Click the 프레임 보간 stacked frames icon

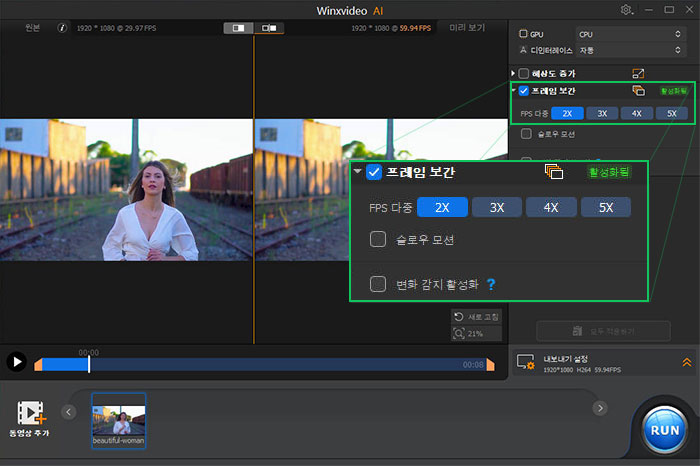pyautogui.click(x=638, y=91)
